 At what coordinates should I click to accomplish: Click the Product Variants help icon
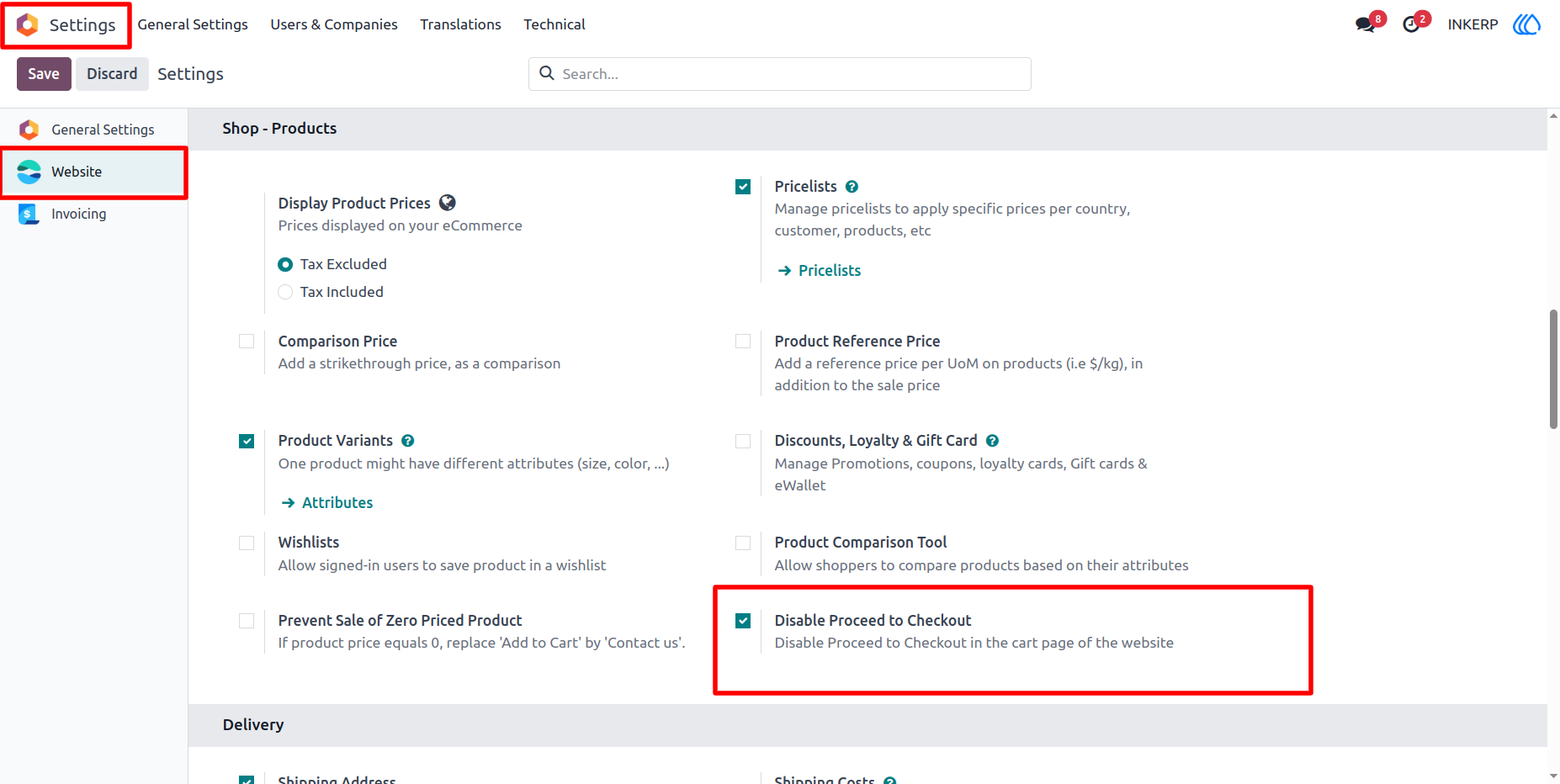(x=408, y=441)
